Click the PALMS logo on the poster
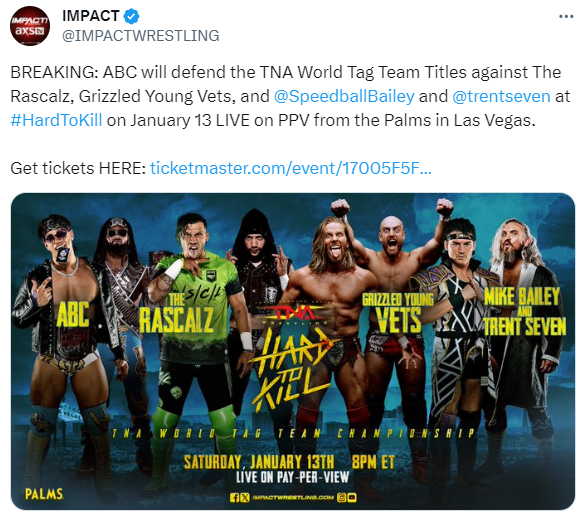The image size is (581, 513). click(x=44, y=494)
